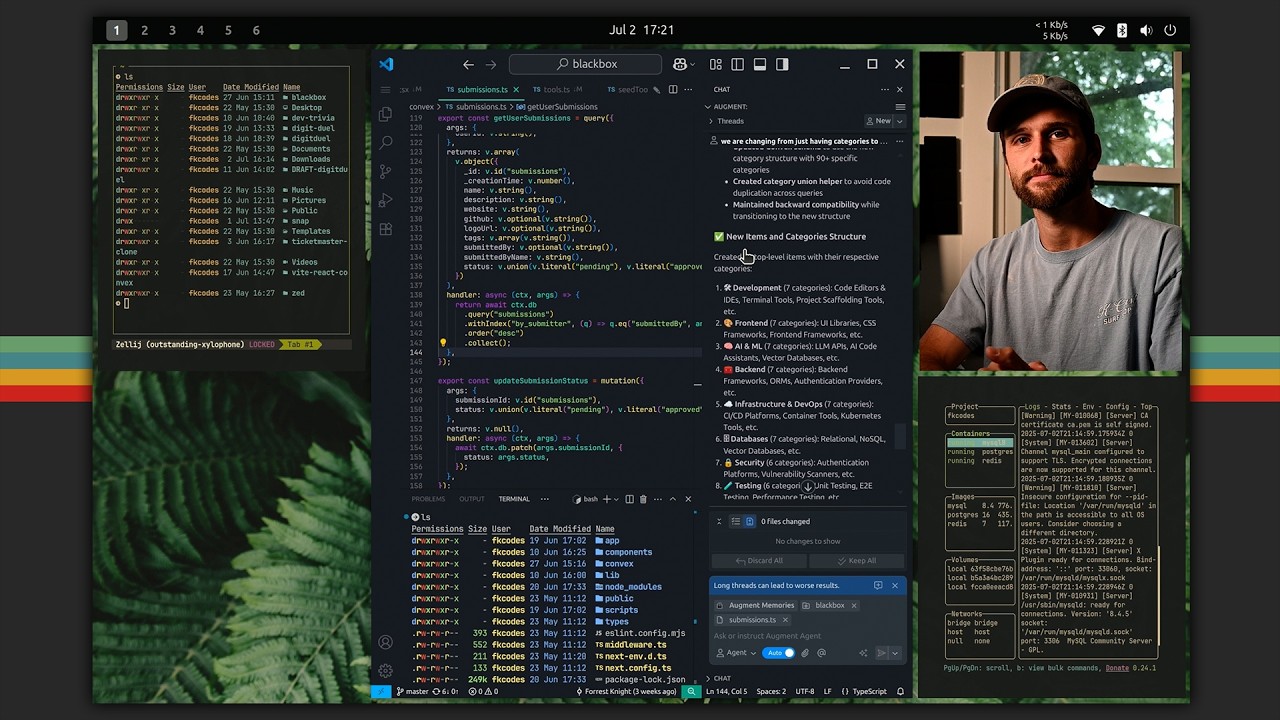Open the dropdown beside the send button
This screenshot has height=720, width=1280.
pos(894,653)
